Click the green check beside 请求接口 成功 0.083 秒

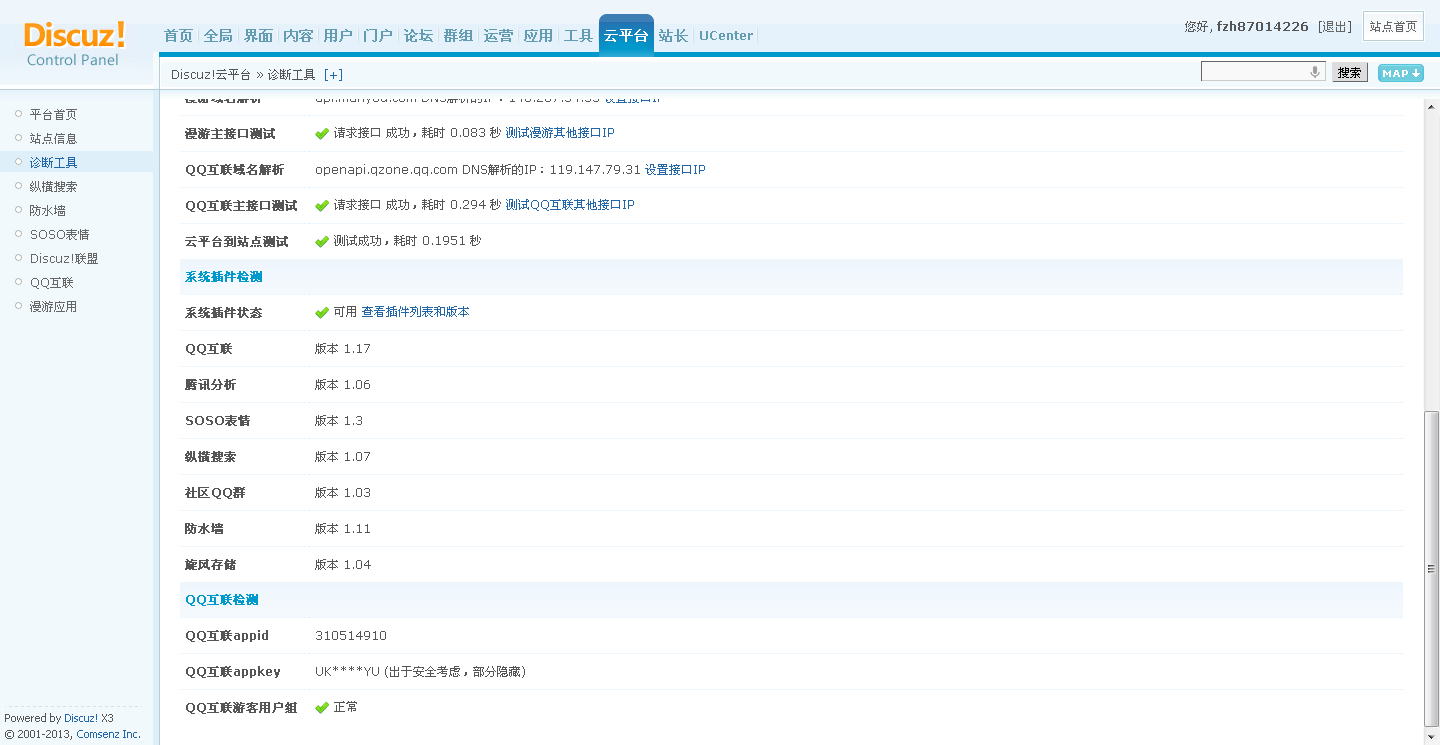click(x=322, y=134)
